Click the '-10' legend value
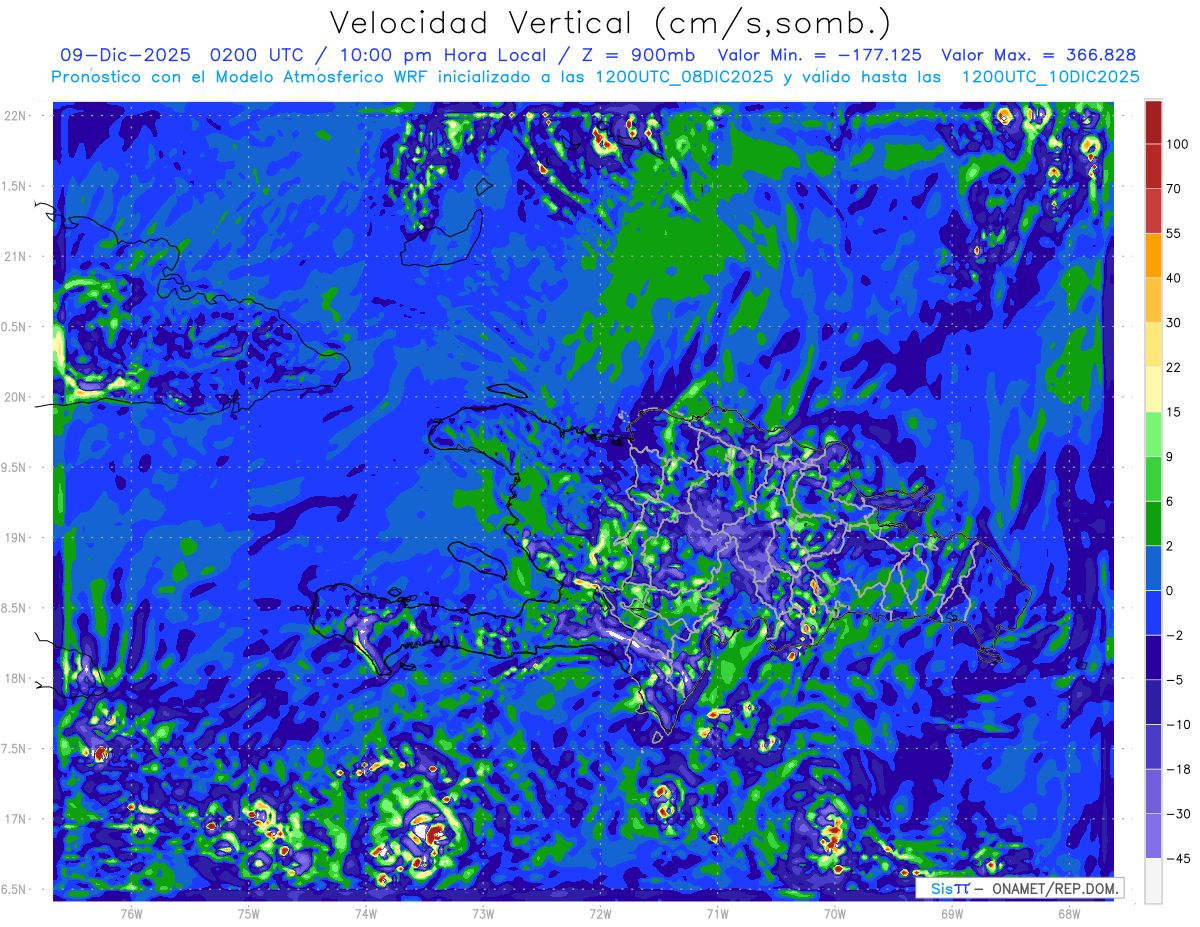Image resolution: width=1200 pixels, height=927 pixels. pos(1177,725)
